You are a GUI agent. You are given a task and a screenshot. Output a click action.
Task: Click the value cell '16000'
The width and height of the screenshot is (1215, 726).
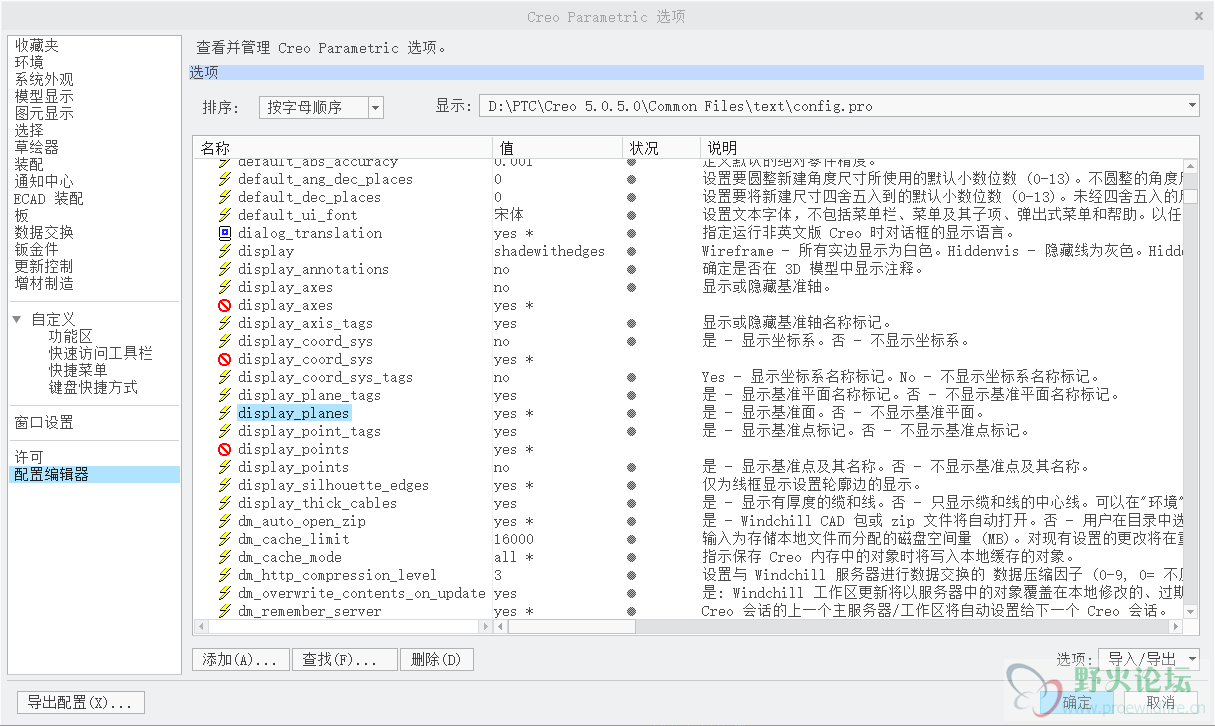513,539
